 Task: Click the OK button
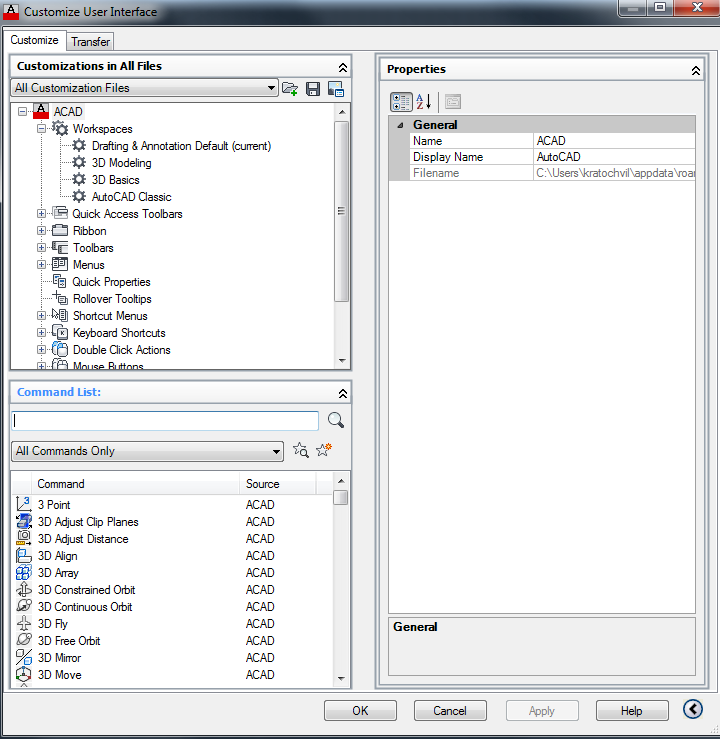360,710
